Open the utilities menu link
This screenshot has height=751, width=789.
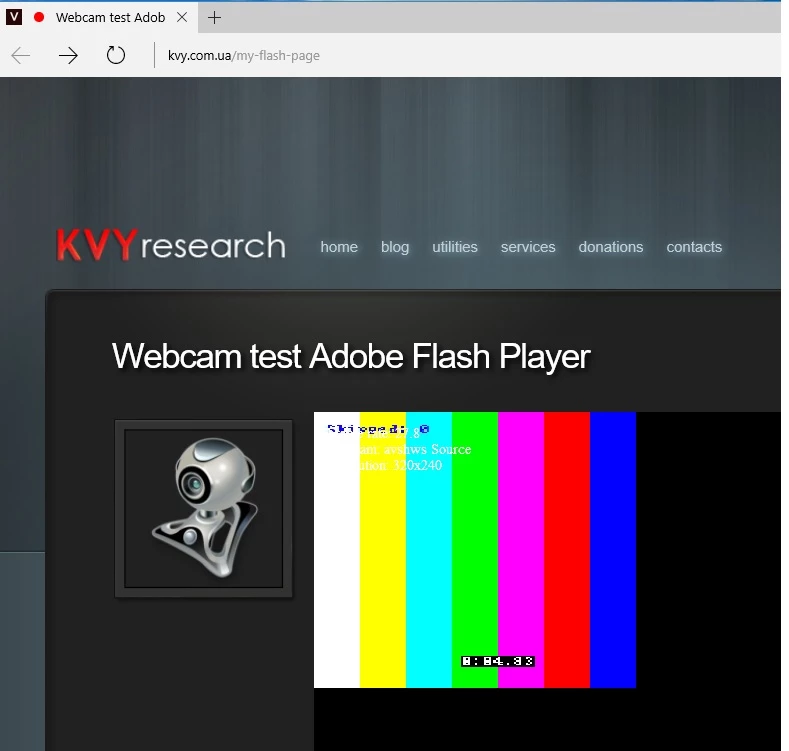coord(455,247)
